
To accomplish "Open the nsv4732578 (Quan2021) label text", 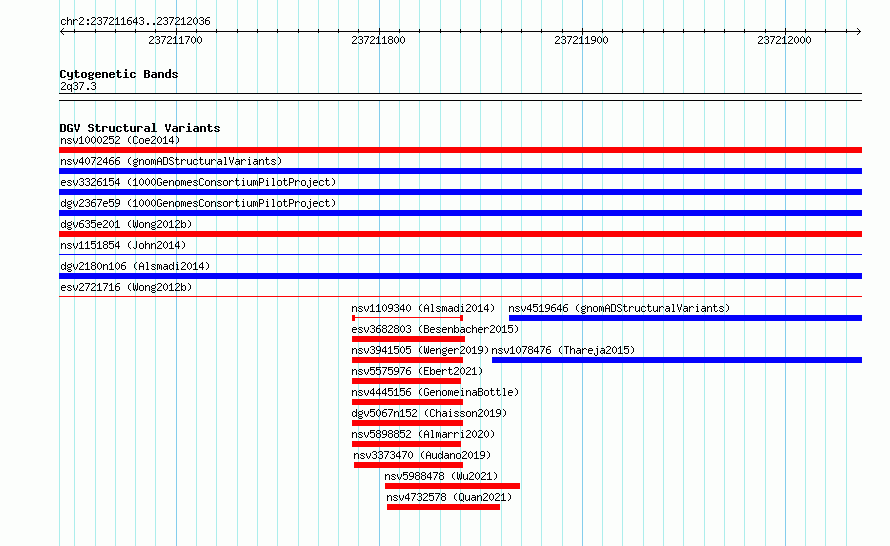I will click(x=449, y=497).
